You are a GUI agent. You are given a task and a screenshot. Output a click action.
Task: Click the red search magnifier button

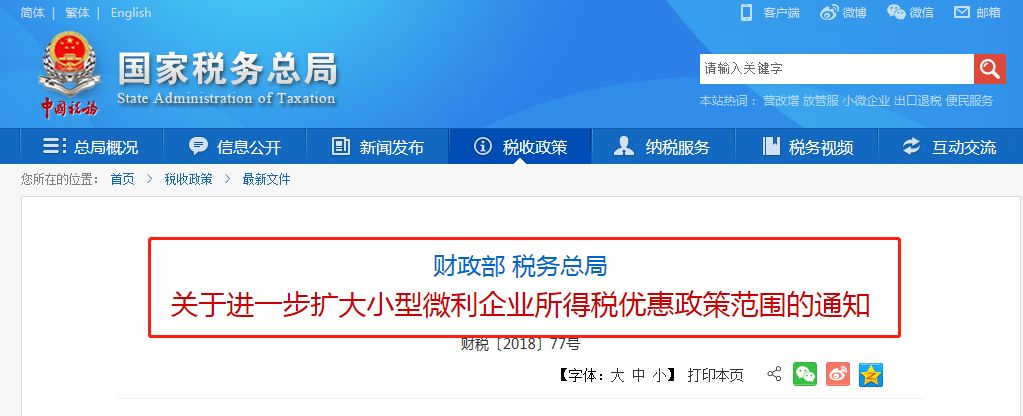(990, 68)
